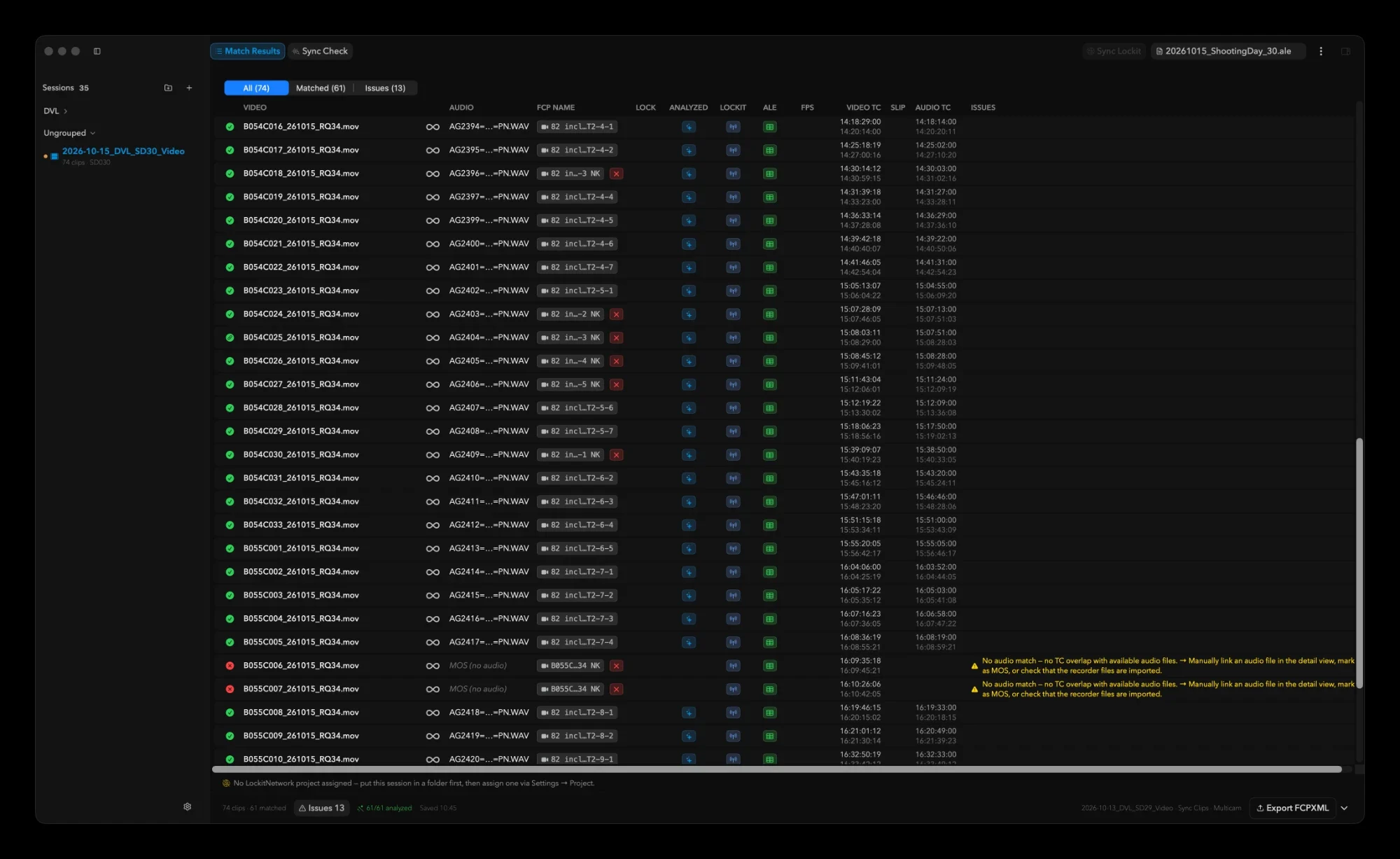
Task: Add a session with plus icon
Action: 189,88
